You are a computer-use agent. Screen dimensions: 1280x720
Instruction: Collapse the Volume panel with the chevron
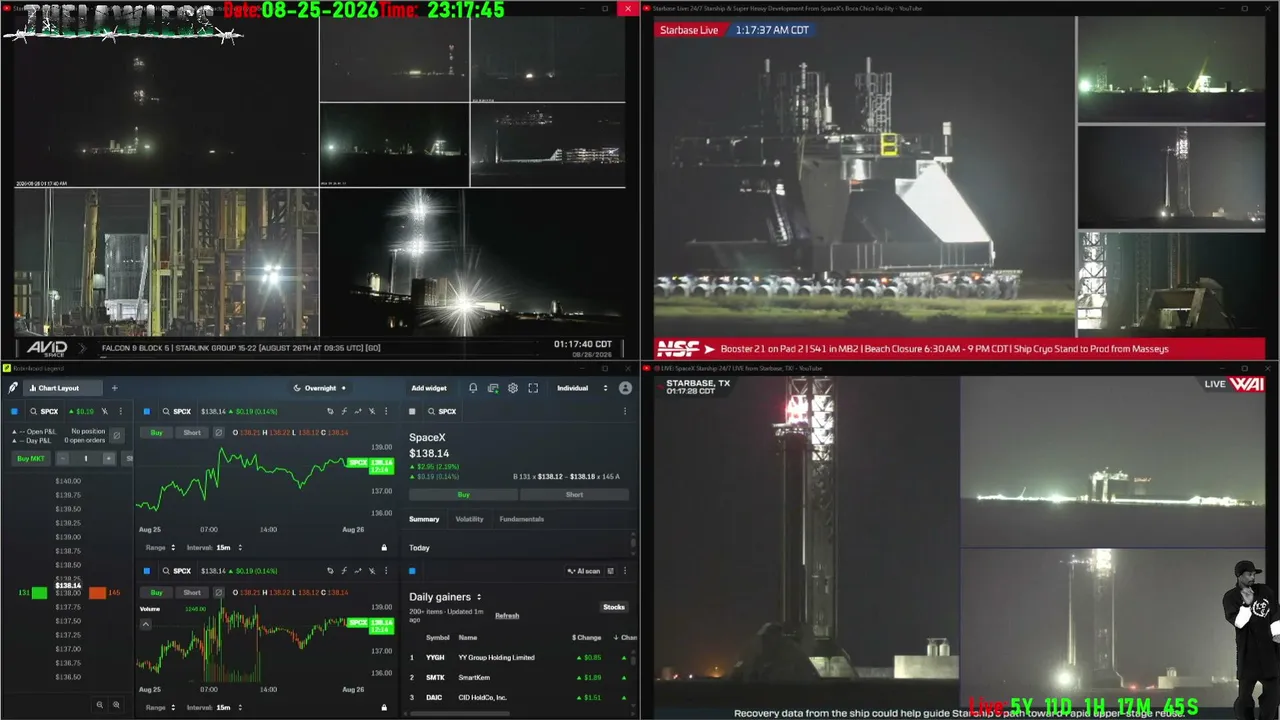tap(145, 624)
